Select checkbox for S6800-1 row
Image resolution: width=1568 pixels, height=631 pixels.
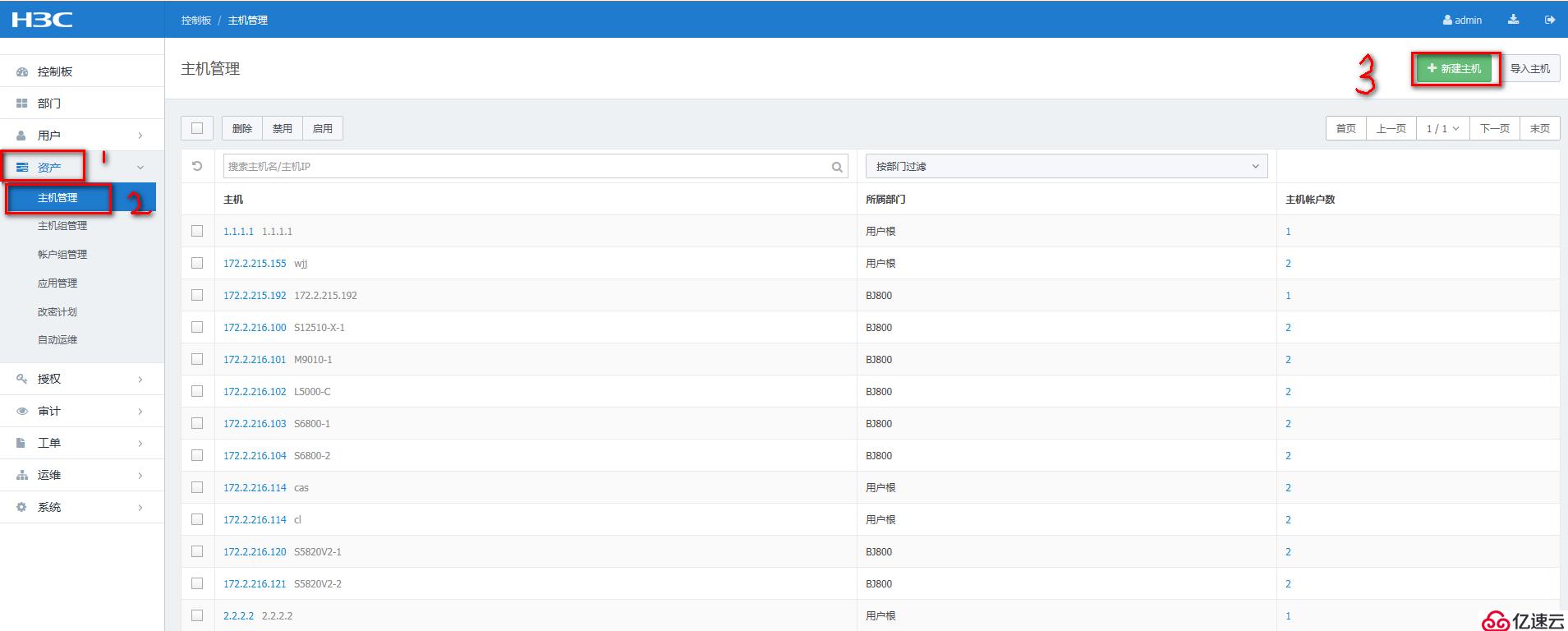[x=197, y=423]
